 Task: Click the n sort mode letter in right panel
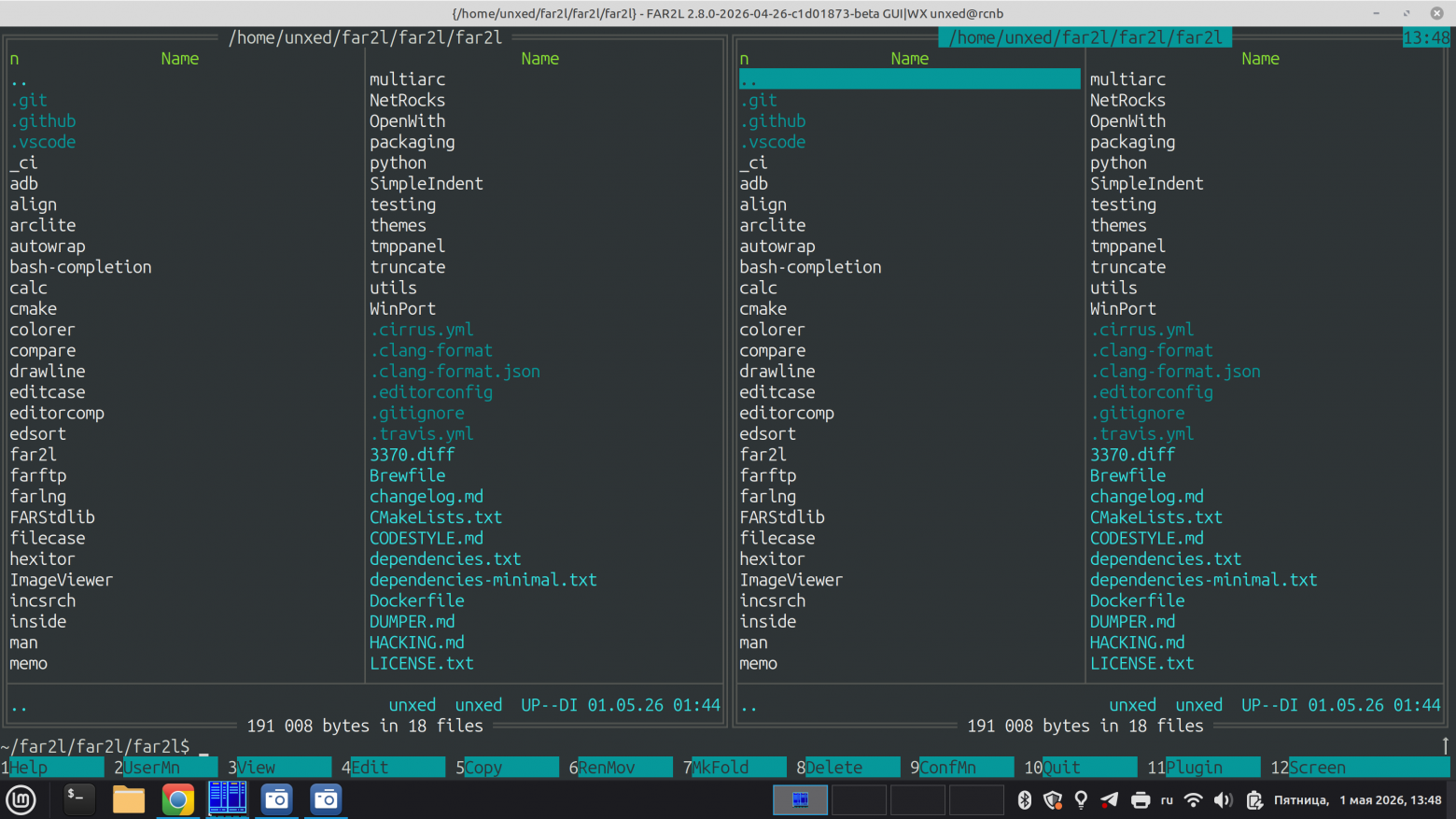tap(744, 59)
